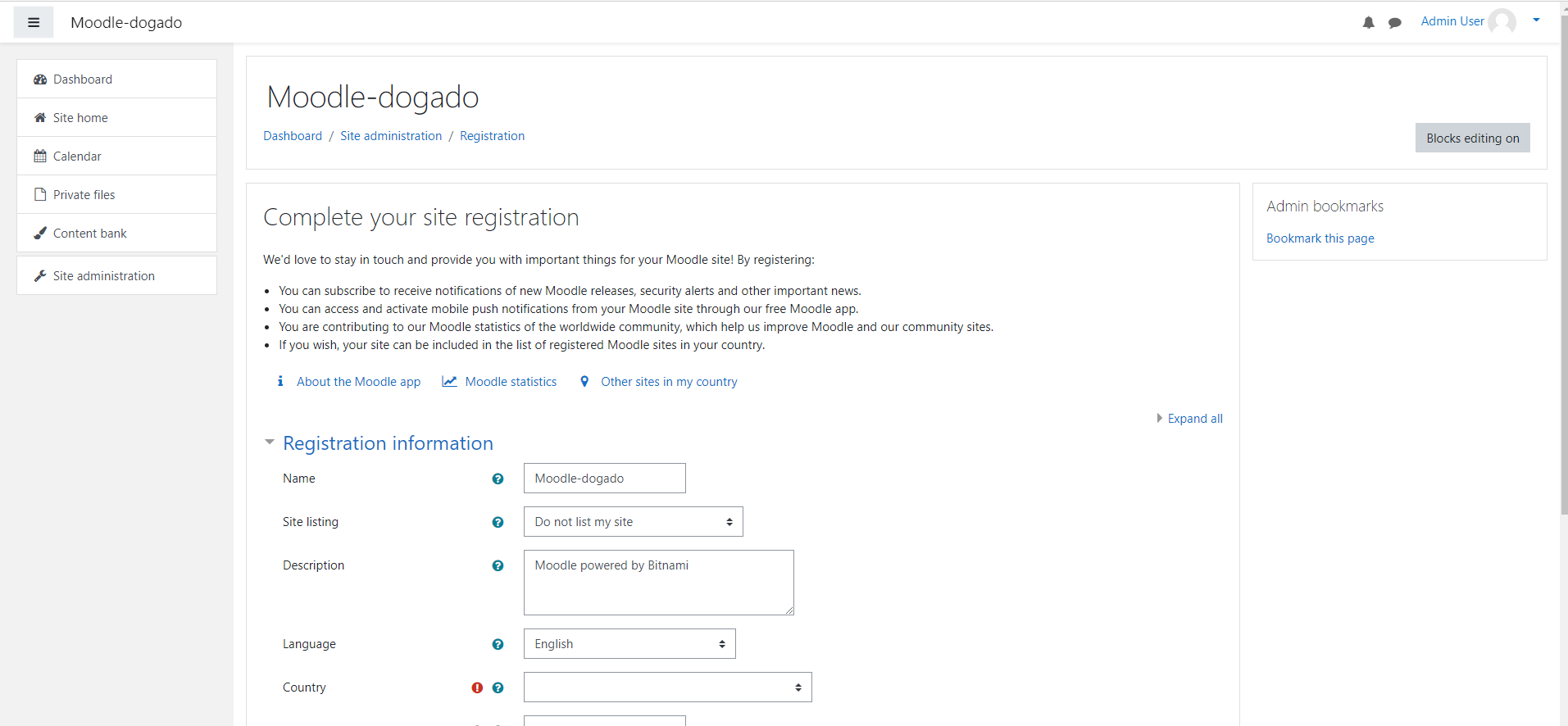Click the Private files document icon

pos(40,195)
